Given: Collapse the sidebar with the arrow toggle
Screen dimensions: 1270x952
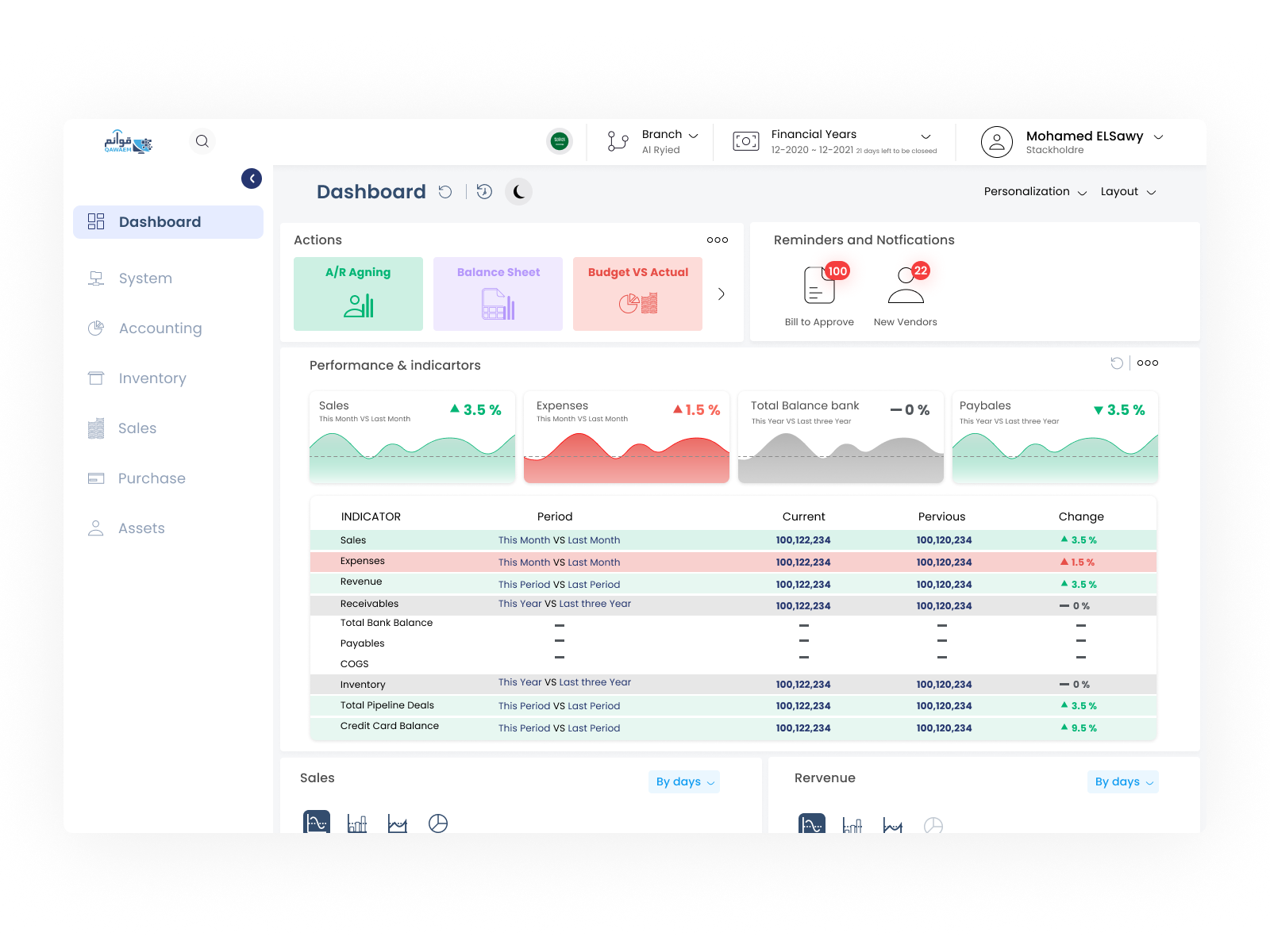Looking at the screenshot, I should click(252, 178).
